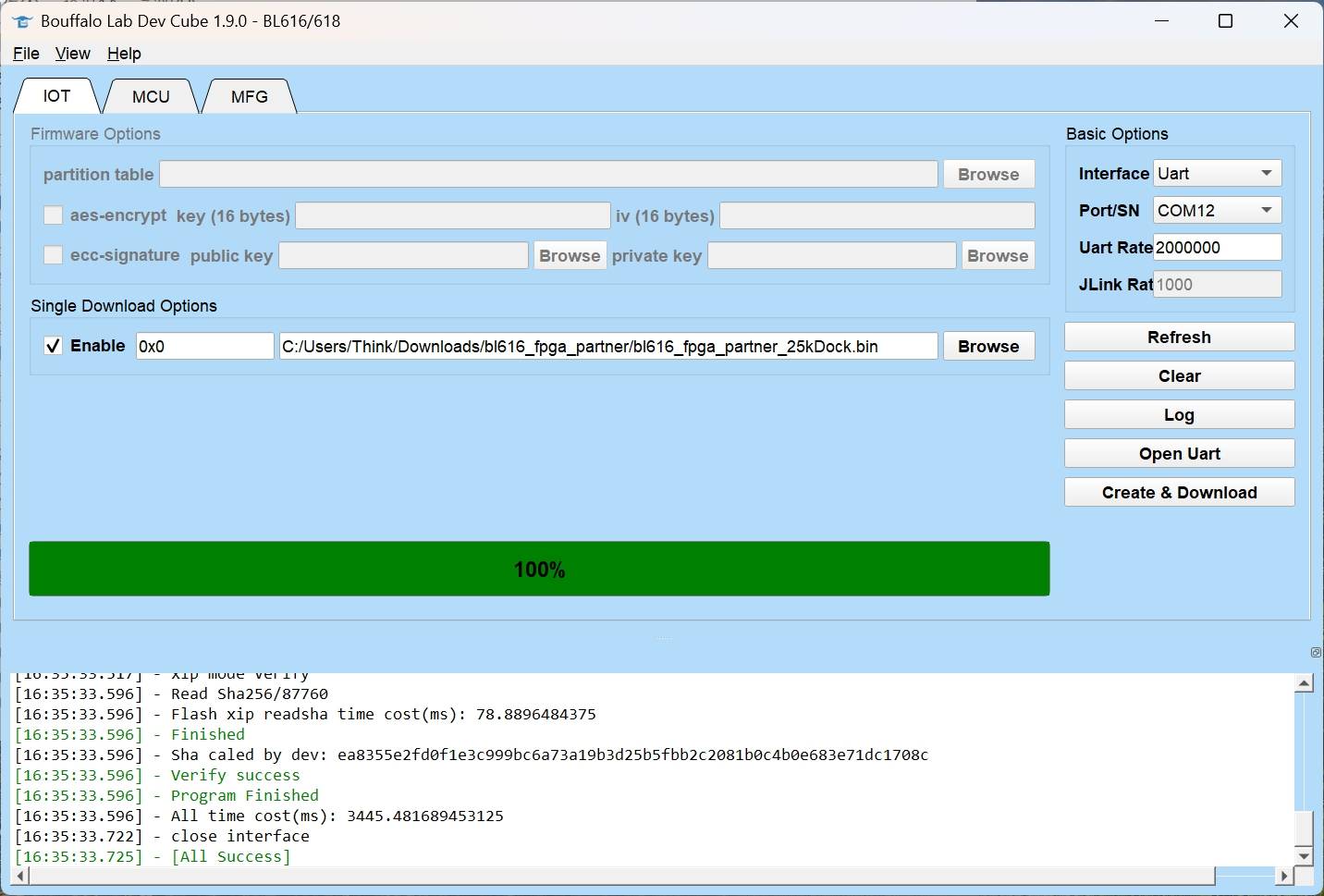1324x896 pixels.
Task: Browse for the single download firmware file
Action: [988, 346]
